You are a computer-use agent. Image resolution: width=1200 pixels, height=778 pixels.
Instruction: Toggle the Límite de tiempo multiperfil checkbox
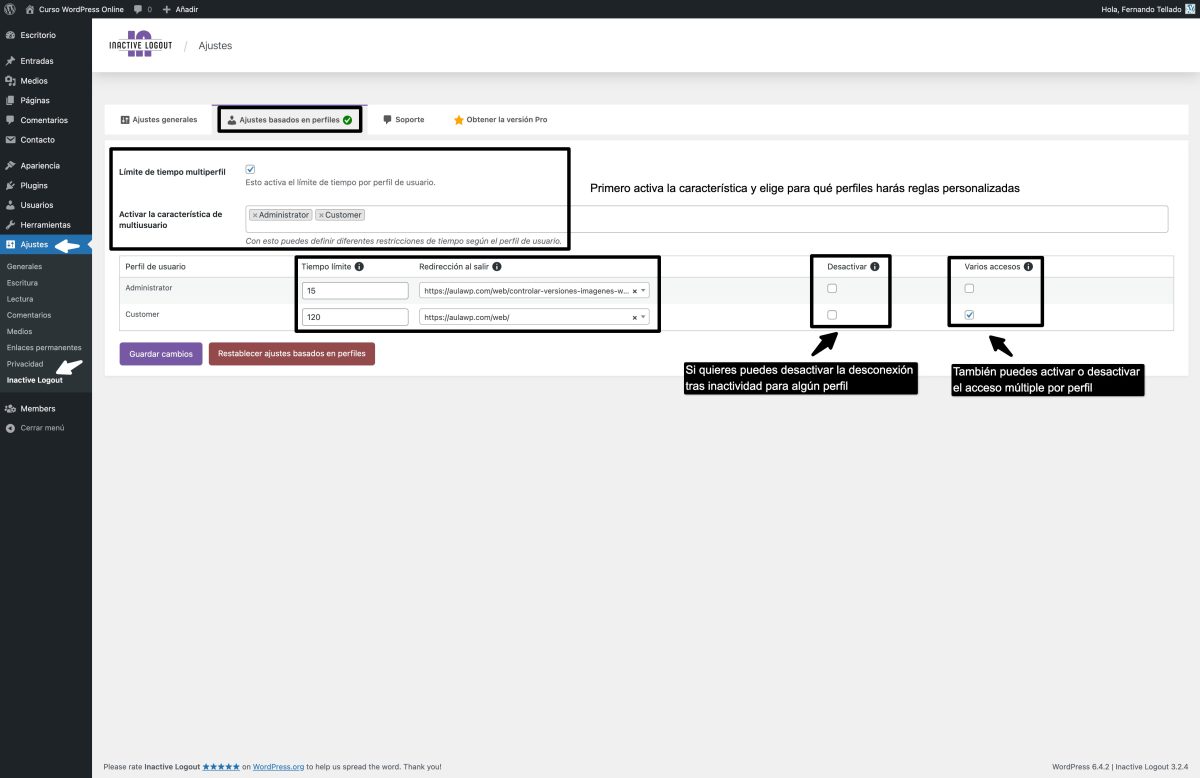(250, 170)
